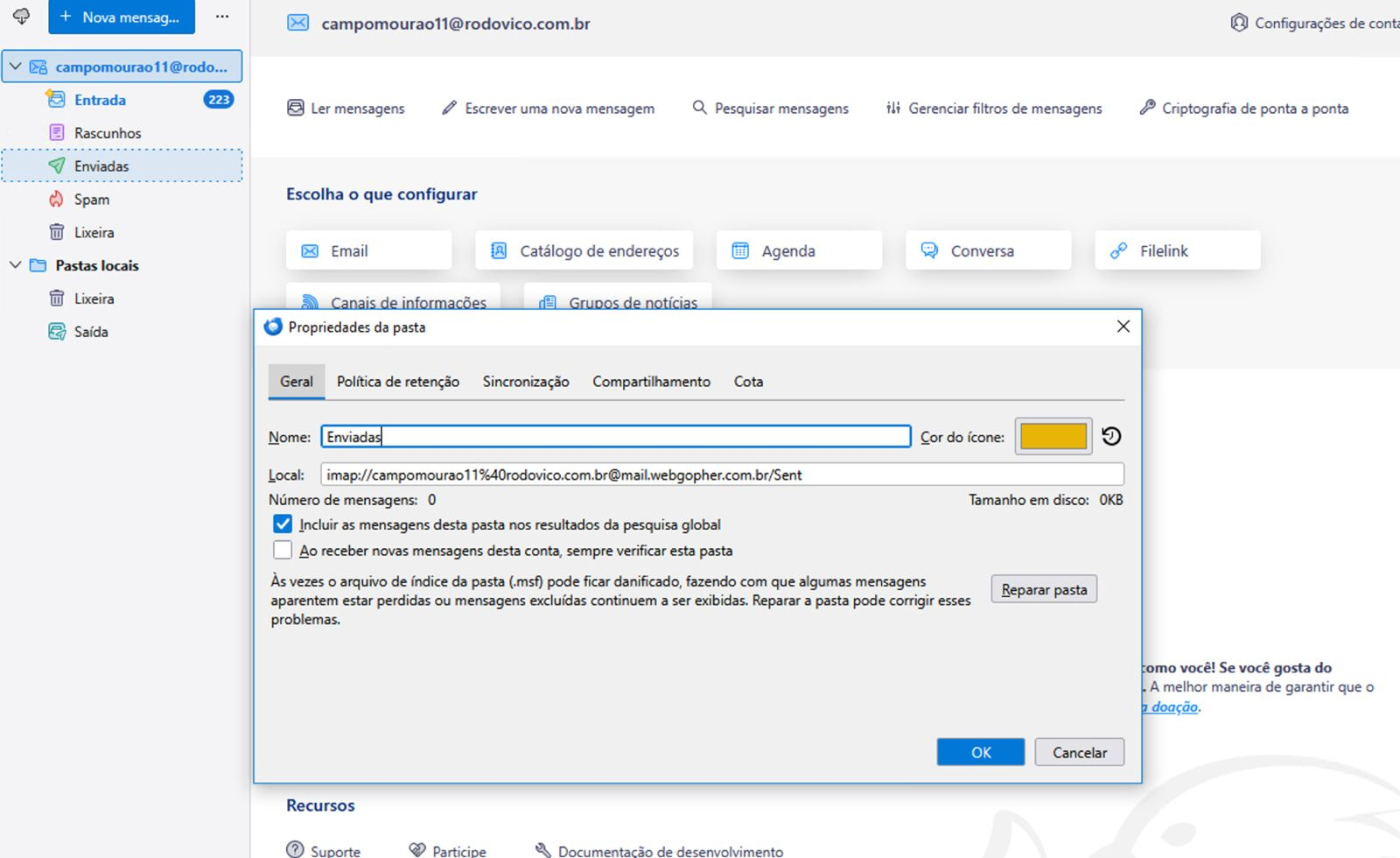The height and width of the screenshot is (858, 1400).
Task: Click the Entrada unread count badge 223
Action: coord(219,99)
